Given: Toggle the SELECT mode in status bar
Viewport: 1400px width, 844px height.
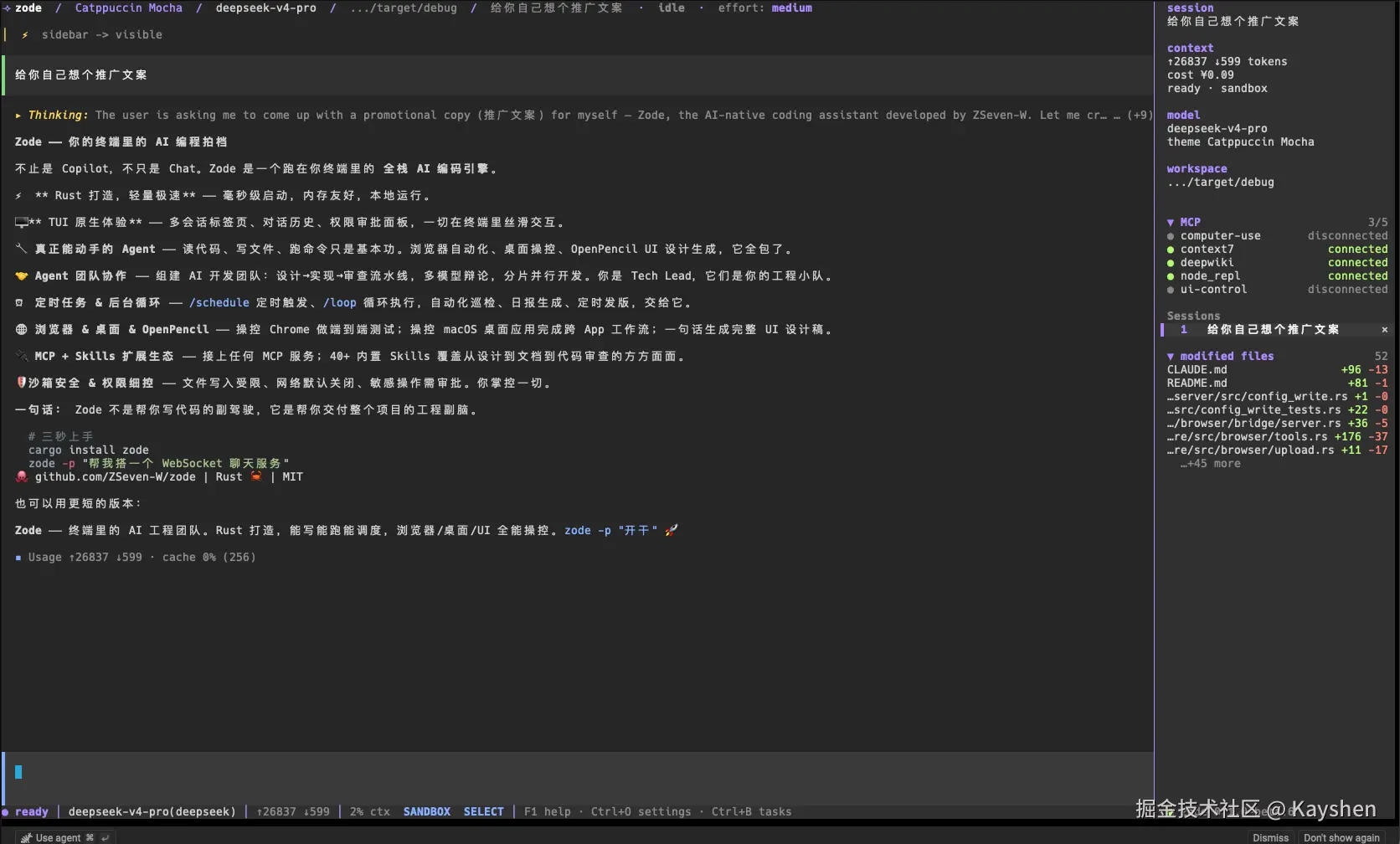Looking at the screenshot, I should (484, 812).
